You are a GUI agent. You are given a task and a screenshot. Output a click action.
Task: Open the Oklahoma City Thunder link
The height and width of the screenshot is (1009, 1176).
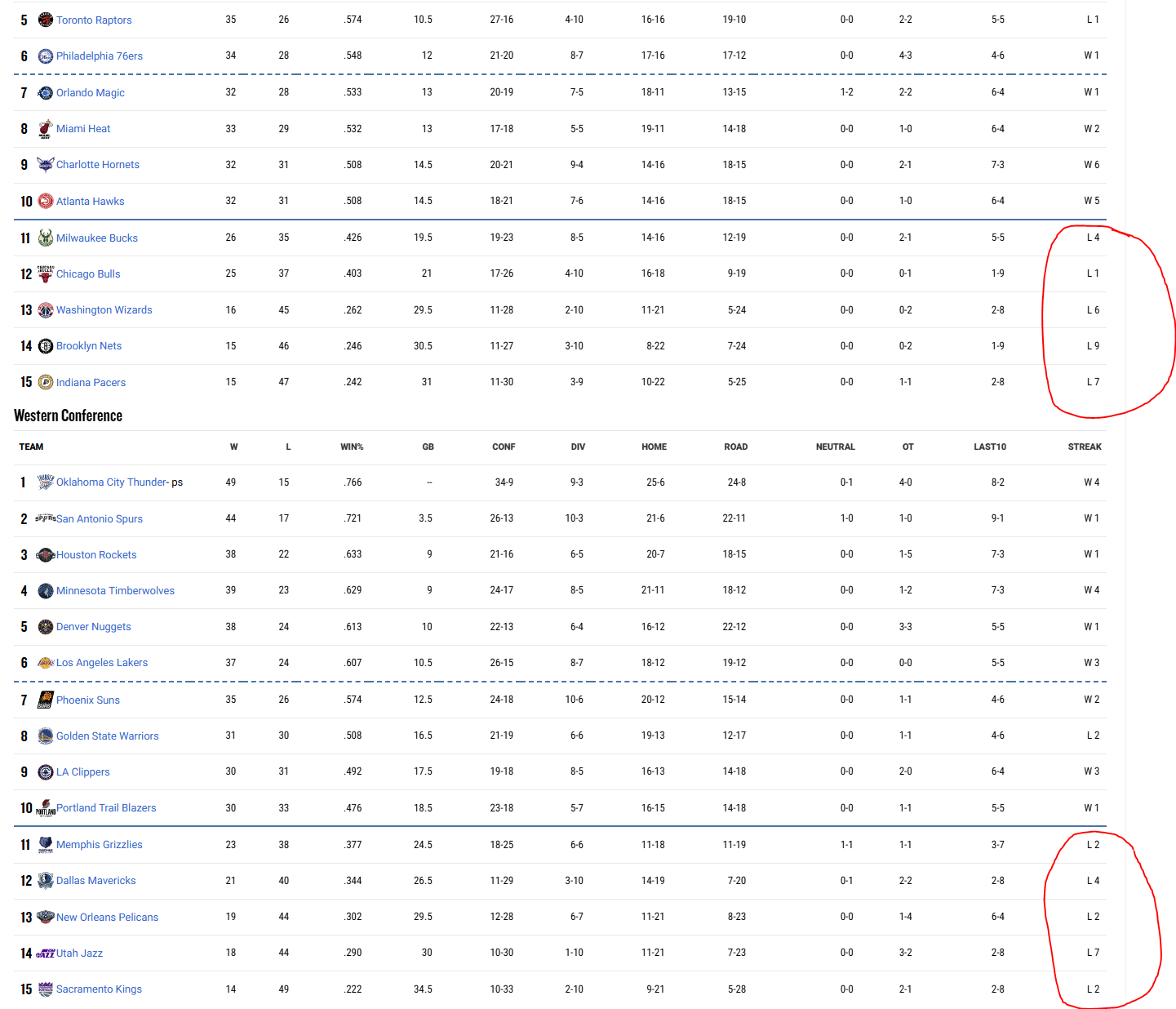tap(111, 482)
